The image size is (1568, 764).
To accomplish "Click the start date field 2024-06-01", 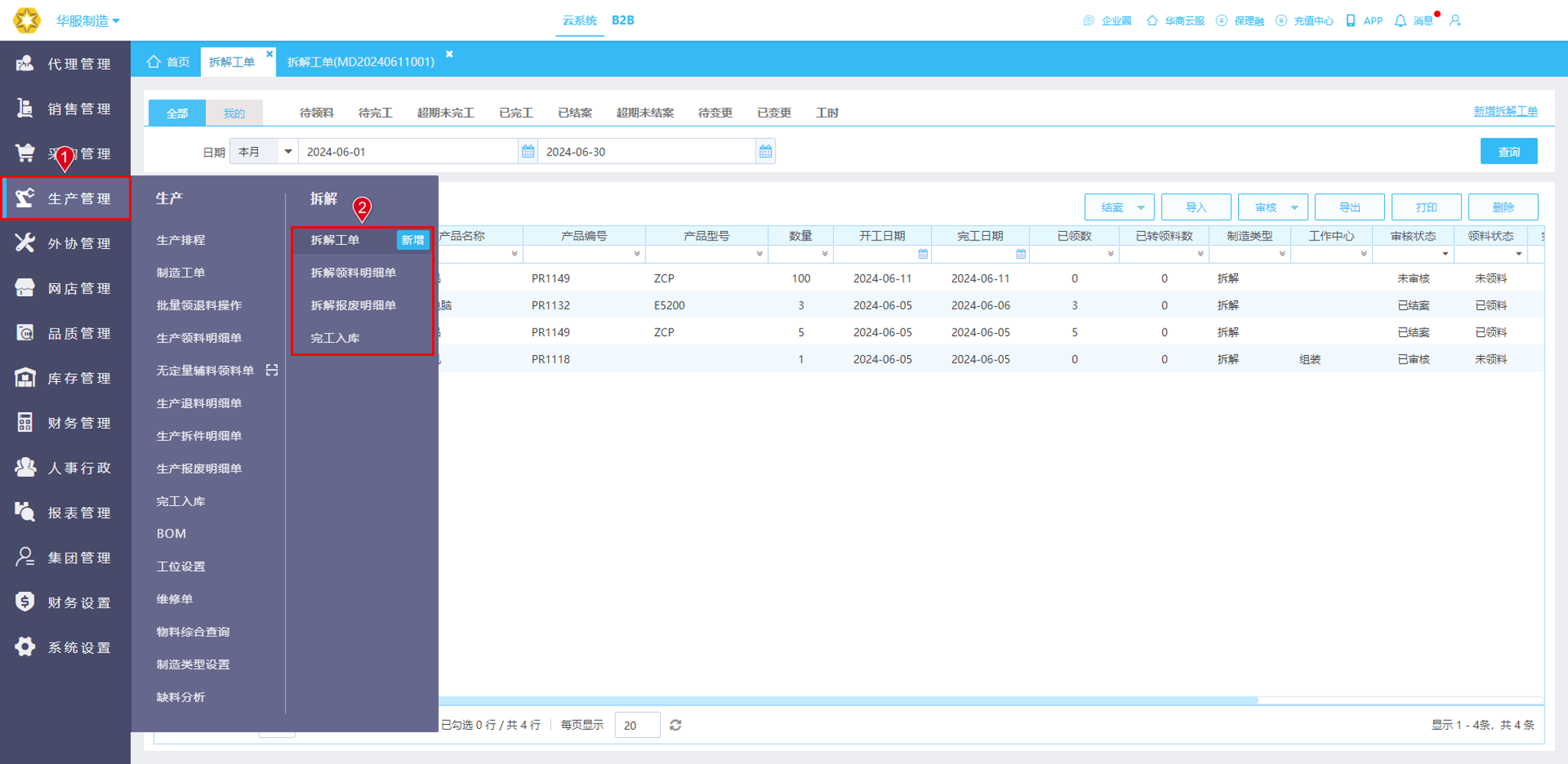I will click(409, 152).
